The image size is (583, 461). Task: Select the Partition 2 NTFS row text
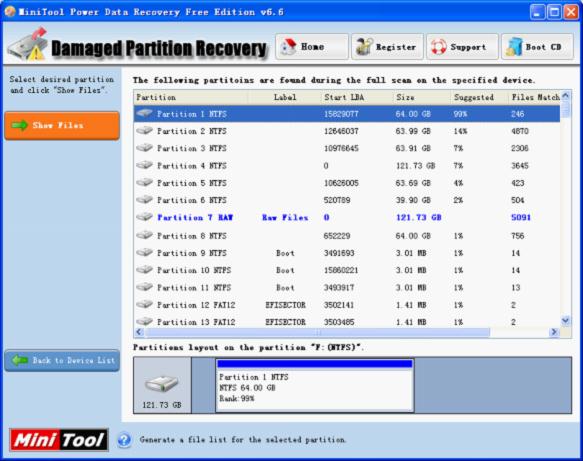[191, 131]
